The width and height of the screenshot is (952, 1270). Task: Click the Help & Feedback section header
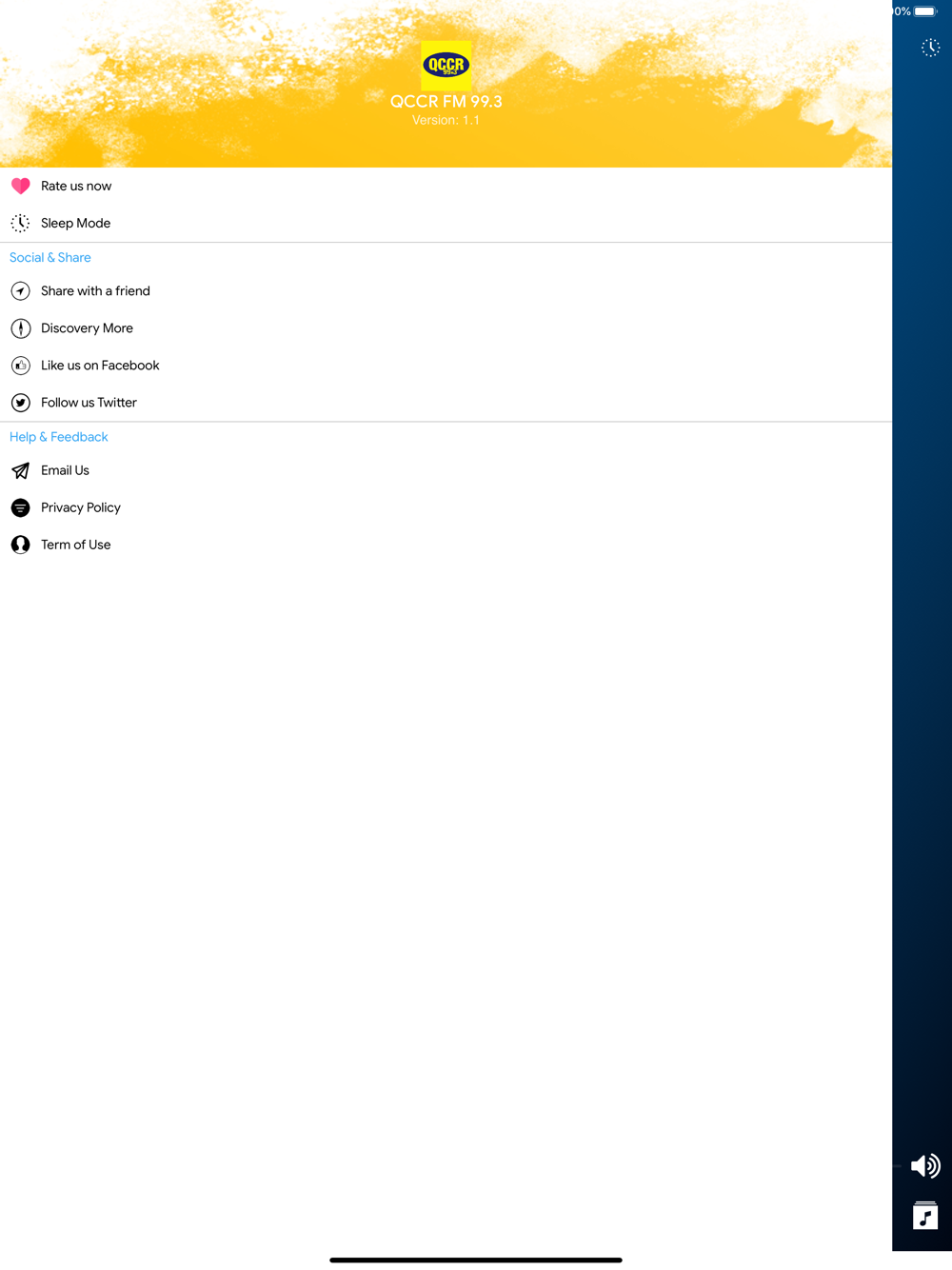[59, 436]
